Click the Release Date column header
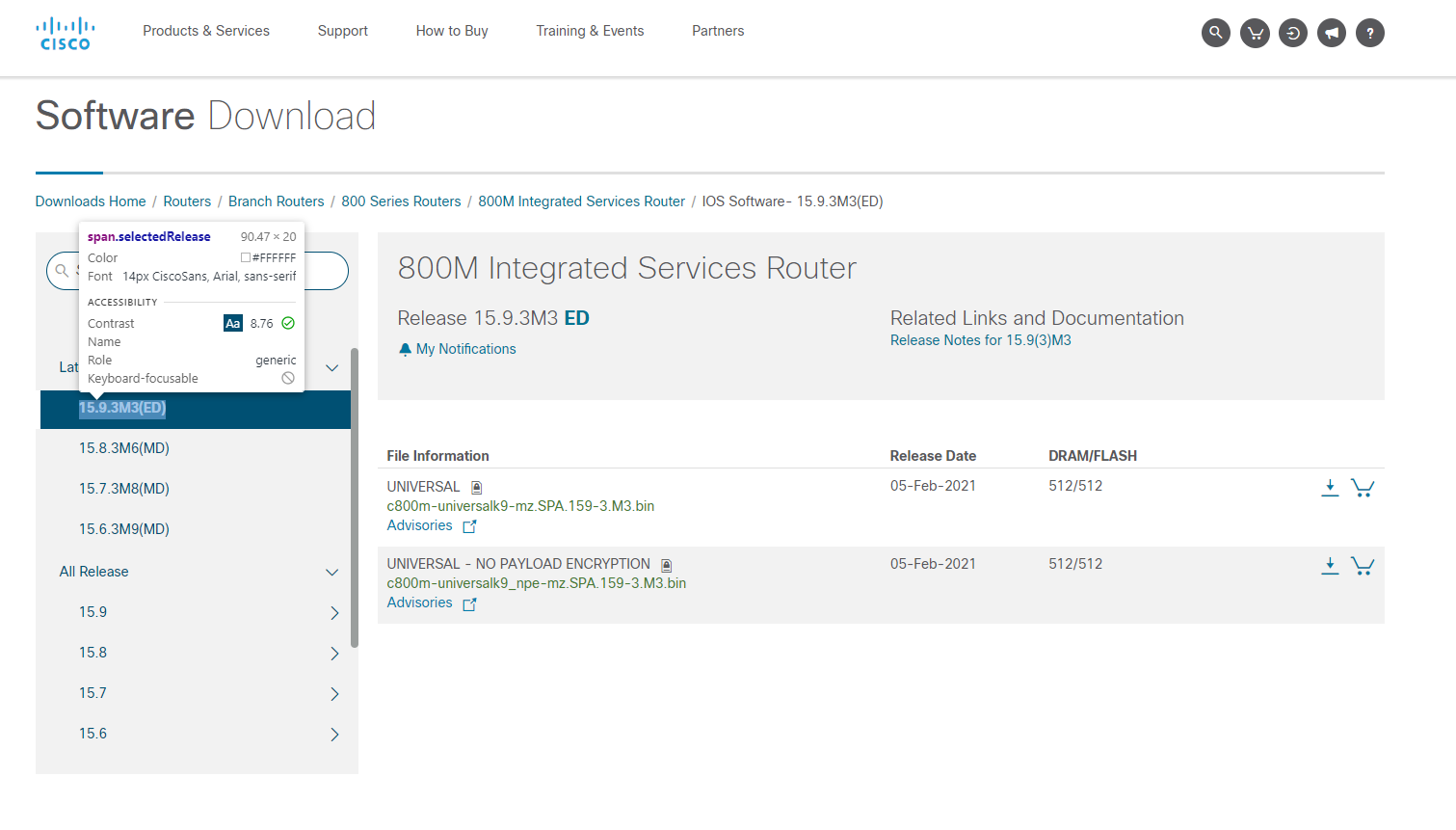Image resolution: width=1456 pixels, height=830 pixels. [933, 456]
